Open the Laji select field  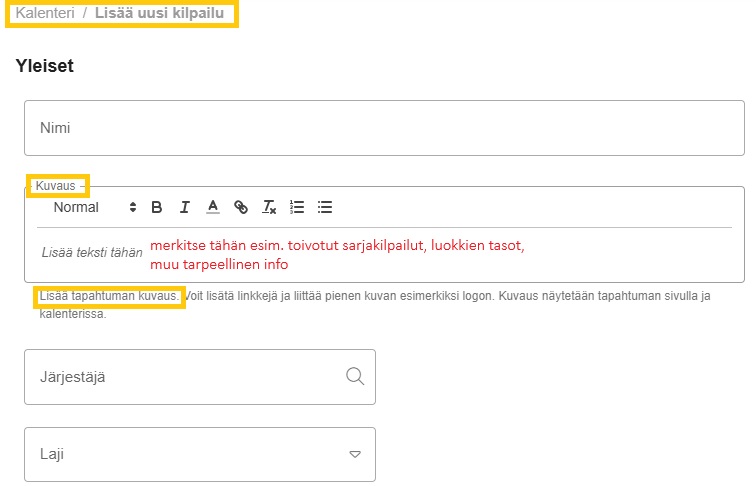pyautogui.click(x=200, y=454)
